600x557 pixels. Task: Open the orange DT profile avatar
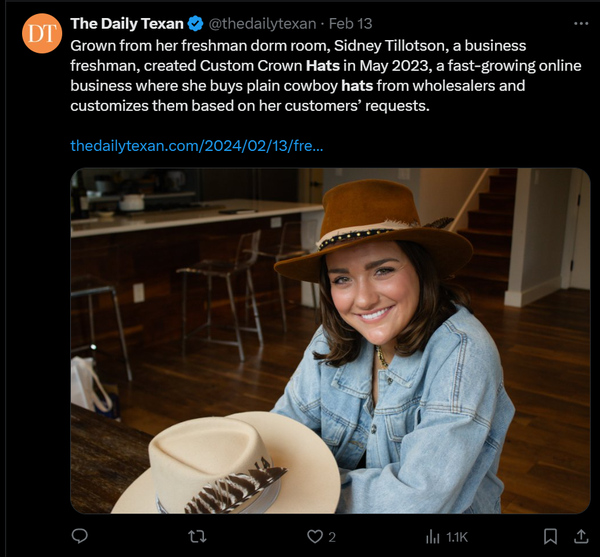pyautogui.click(x=41, y=34)
